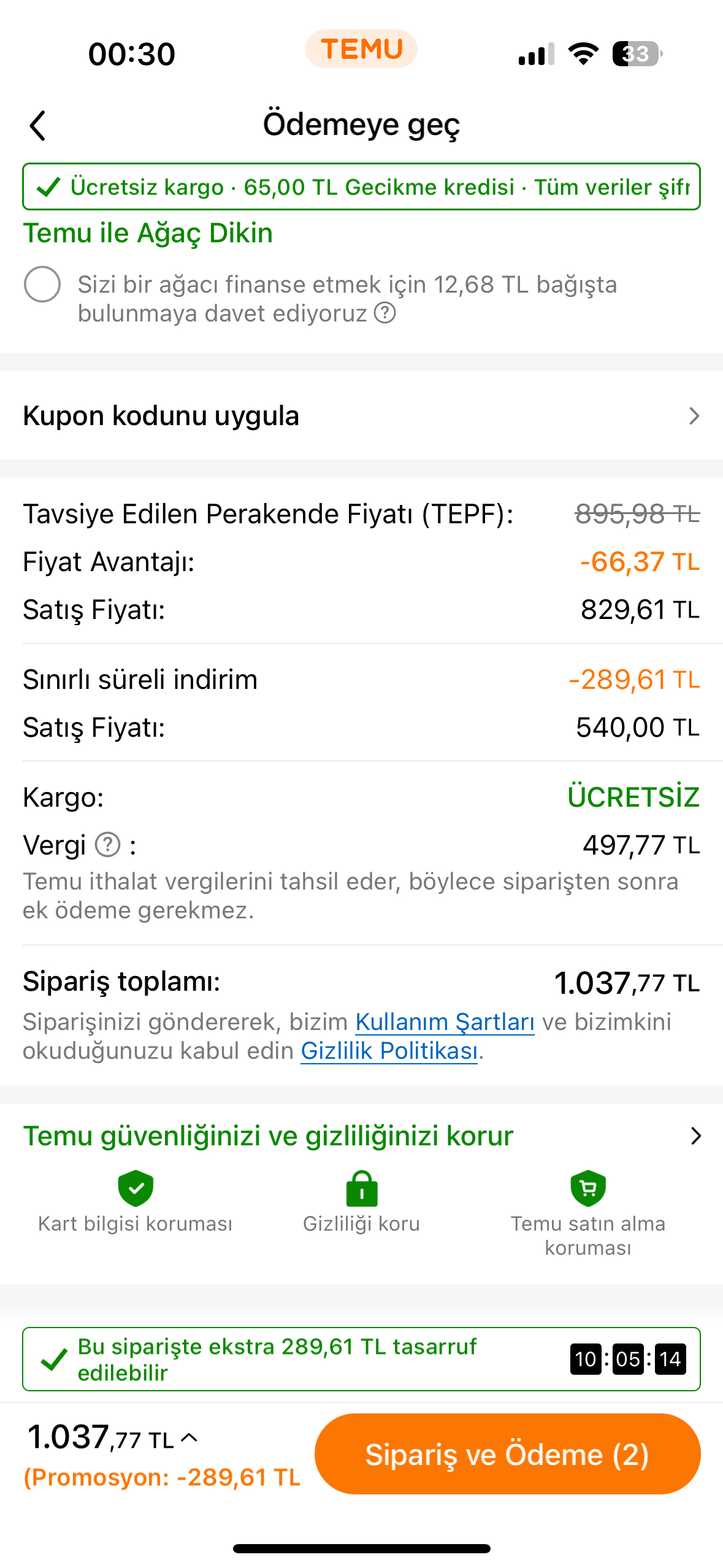
Task: Tap the TEMU logo pill at top
Action: click(362, 49)
